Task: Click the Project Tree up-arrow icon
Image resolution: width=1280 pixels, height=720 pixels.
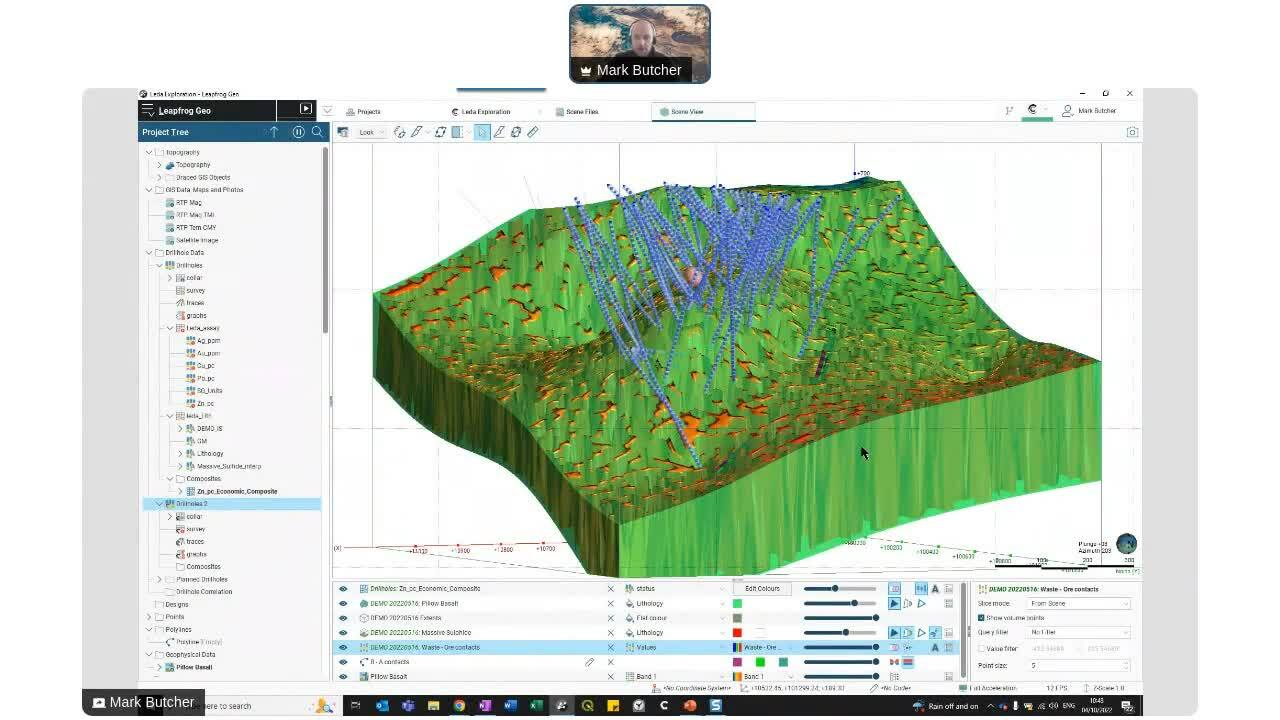Action: tap(274, 132)
